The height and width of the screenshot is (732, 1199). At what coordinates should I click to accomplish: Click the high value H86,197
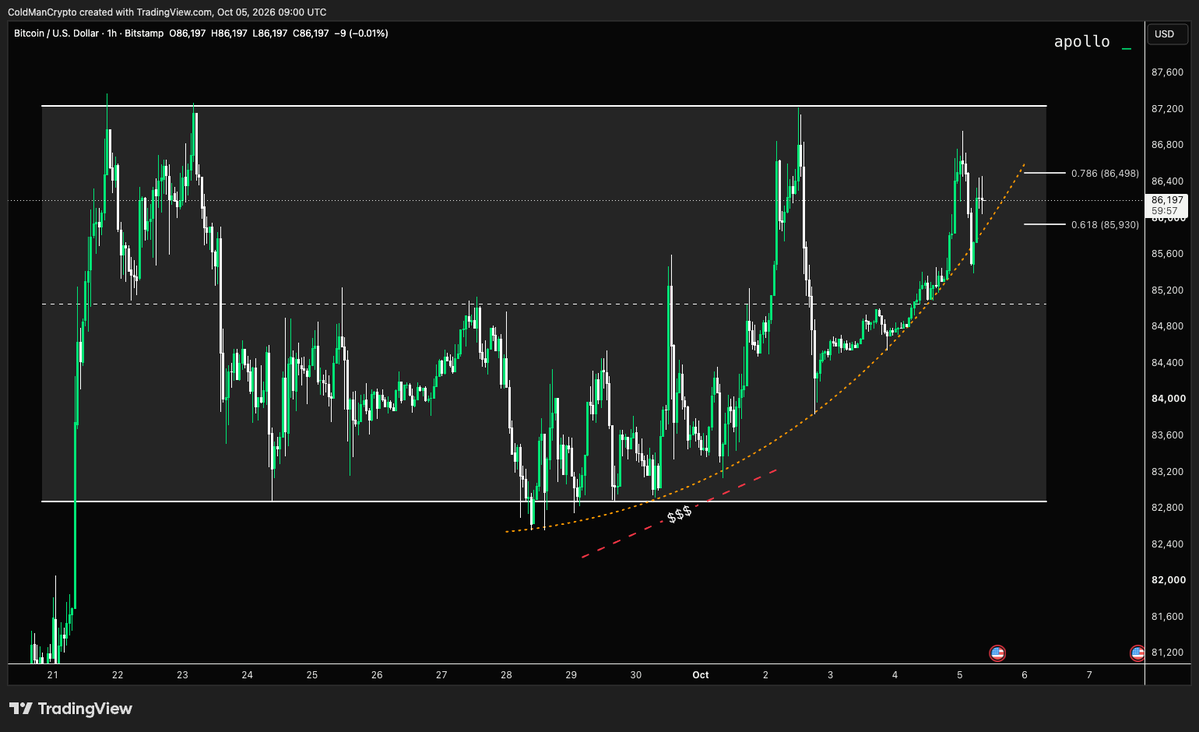pos(229,34)
